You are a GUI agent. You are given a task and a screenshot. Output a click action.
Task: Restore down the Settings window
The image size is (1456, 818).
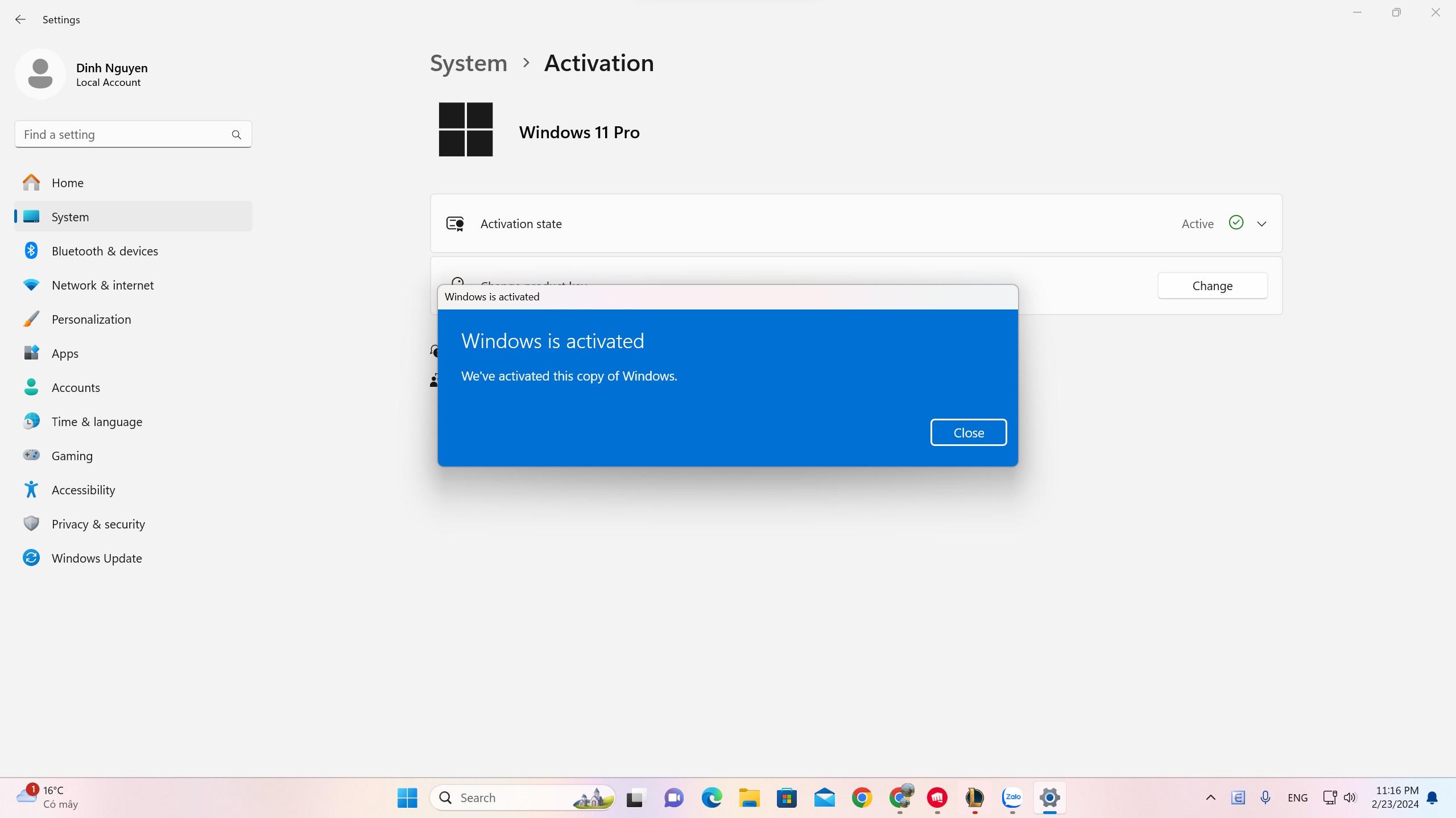(1396, 13)
